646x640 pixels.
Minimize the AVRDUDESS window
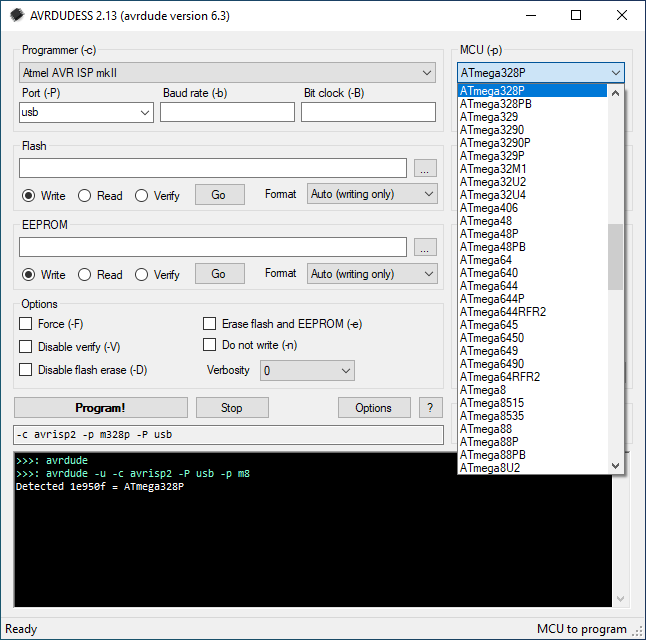(531, 16)
